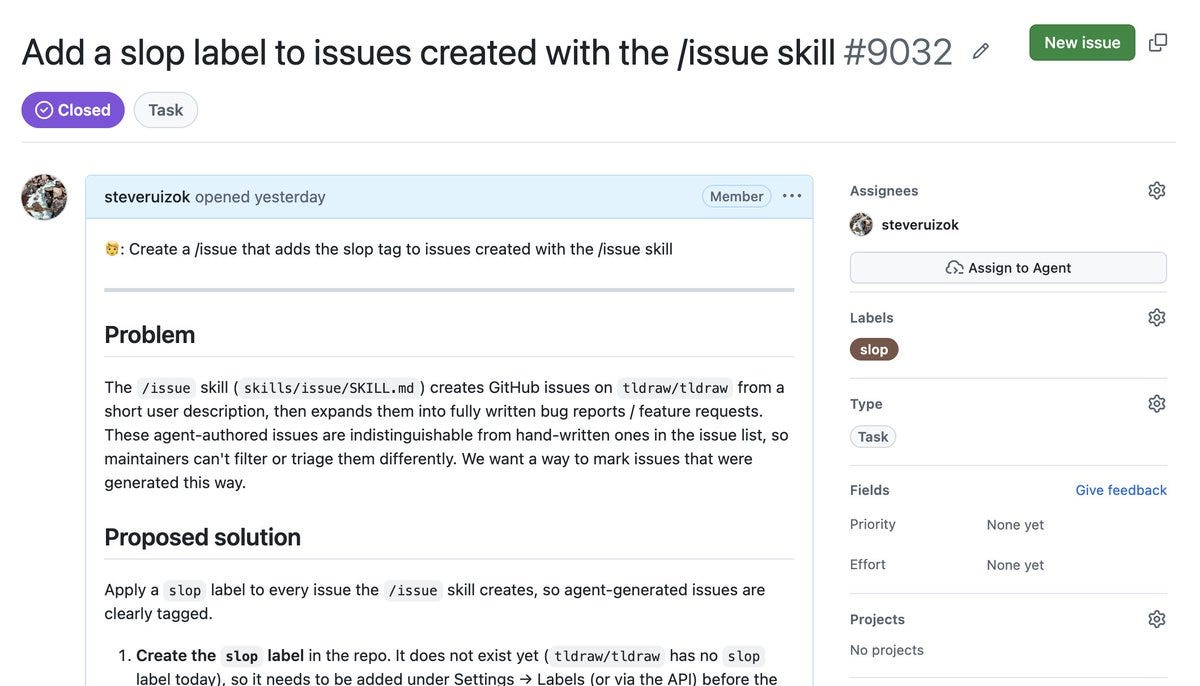The width and height of the screenshot is (1200, 686).
Task: Click the Give feedback link
Action: 1121,490
